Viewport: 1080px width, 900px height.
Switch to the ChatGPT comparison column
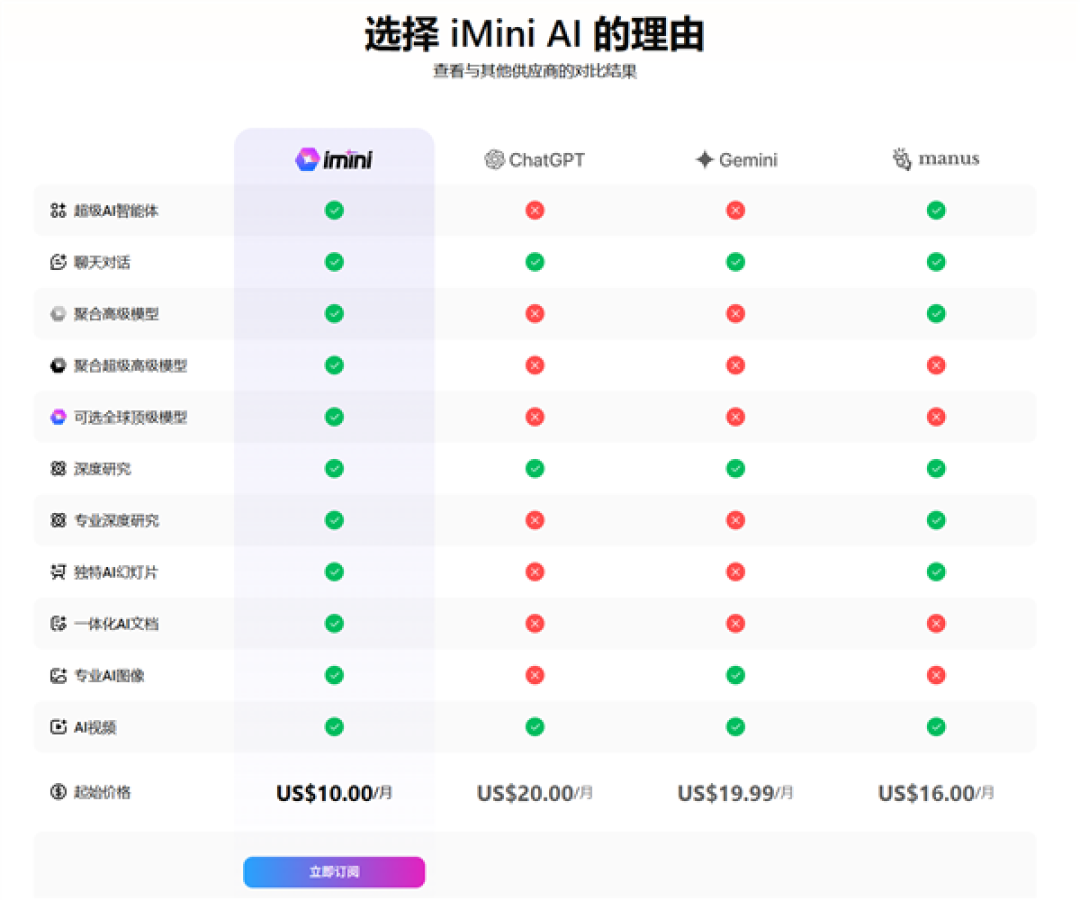[535, 159]
